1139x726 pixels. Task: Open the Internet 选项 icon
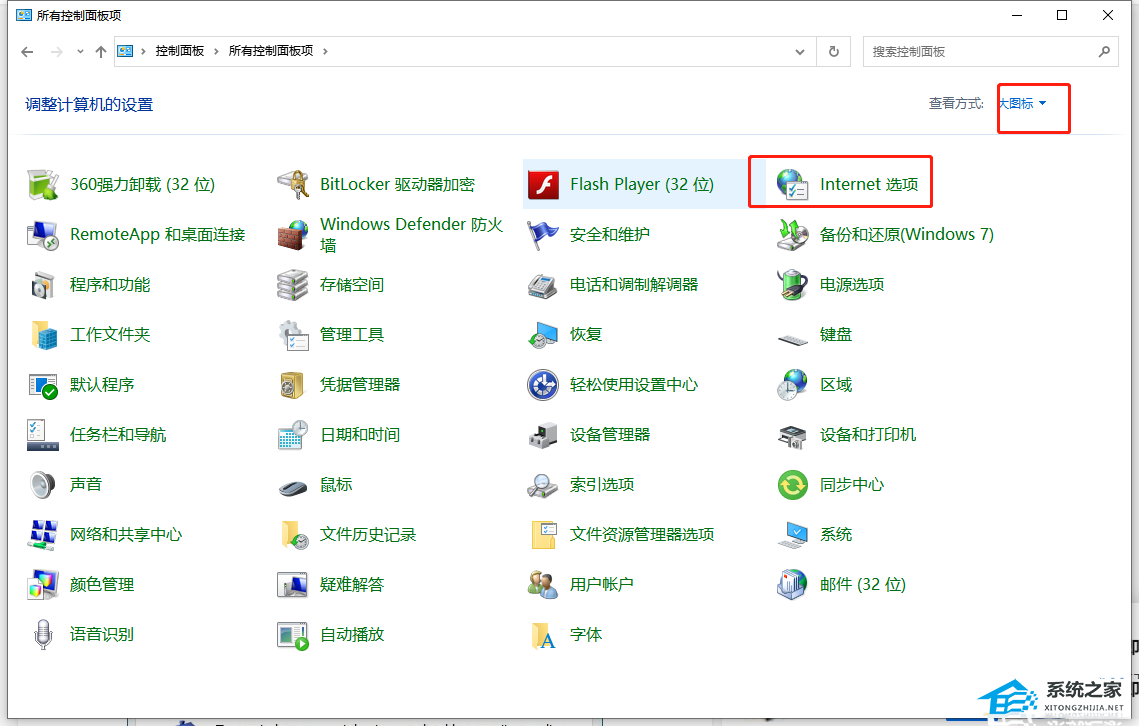coord(793,185)
